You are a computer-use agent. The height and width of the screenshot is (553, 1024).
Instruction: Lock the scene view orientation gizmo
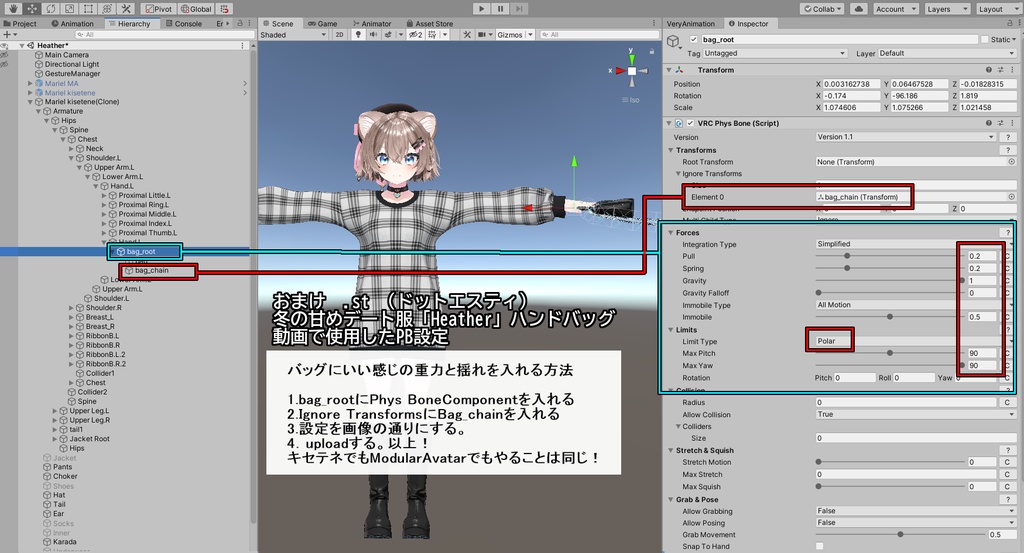point(651,51)
